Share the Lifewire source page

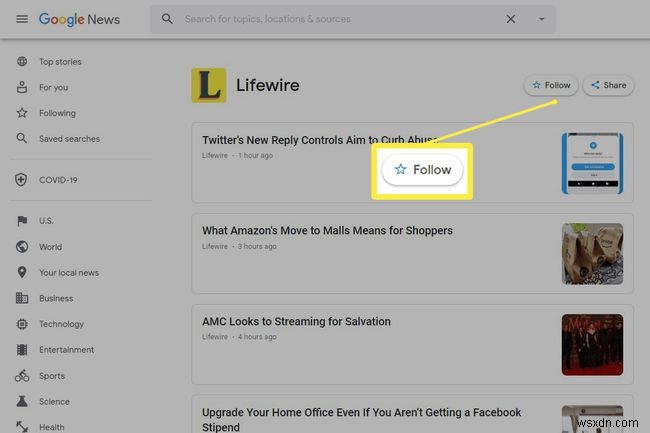click(x=608, y=85)
